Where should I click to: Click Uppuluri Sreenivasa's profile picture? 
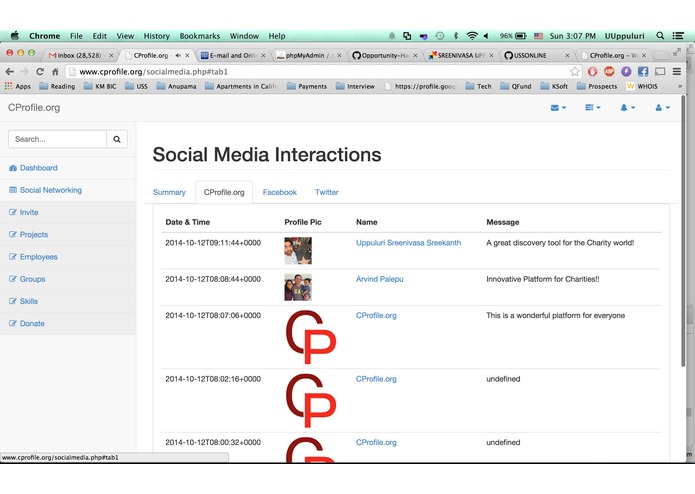tap(298, 251)
